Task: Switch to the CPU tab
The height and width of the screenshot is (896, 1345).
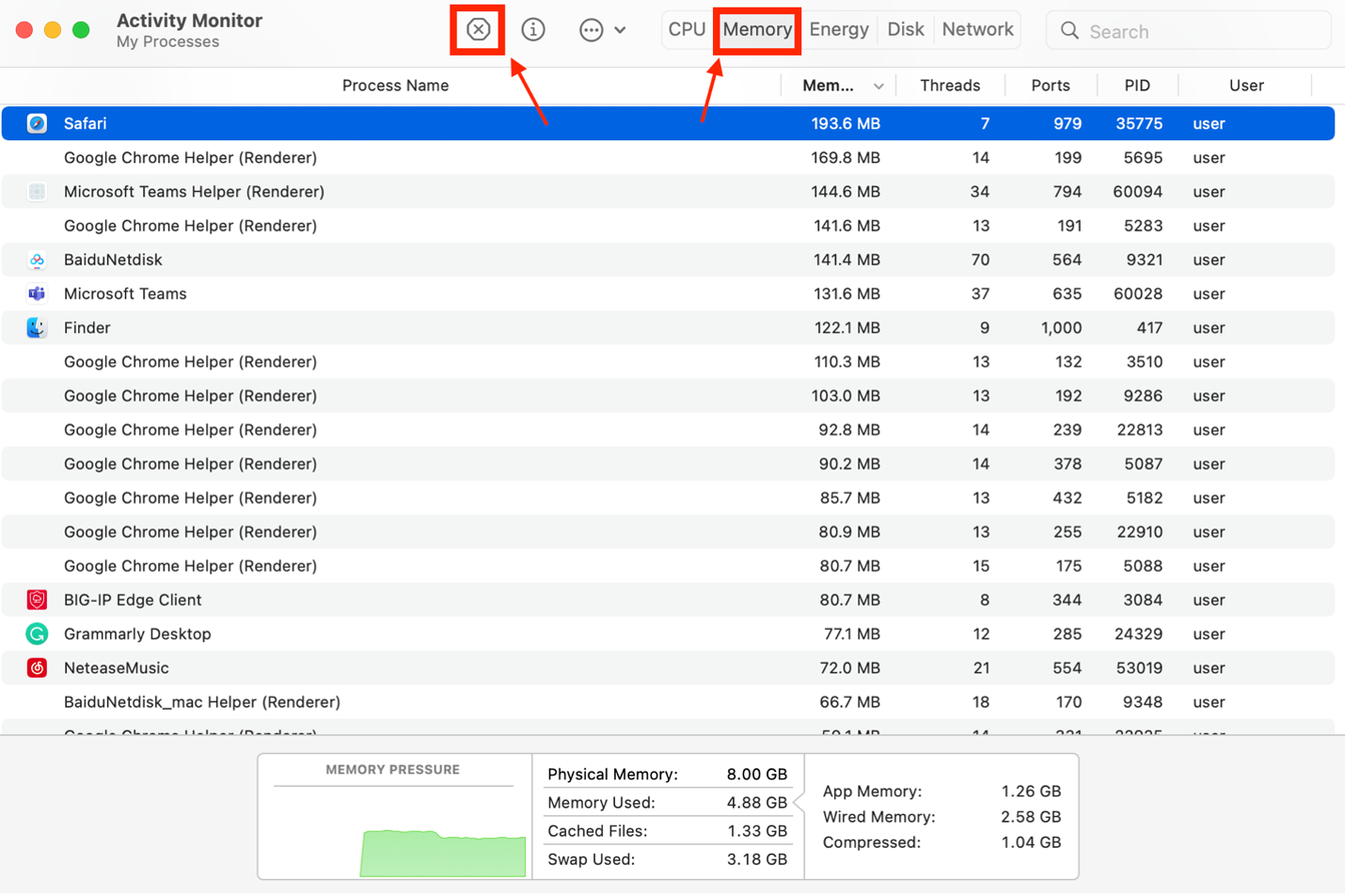Action: [x=687, y=30]
